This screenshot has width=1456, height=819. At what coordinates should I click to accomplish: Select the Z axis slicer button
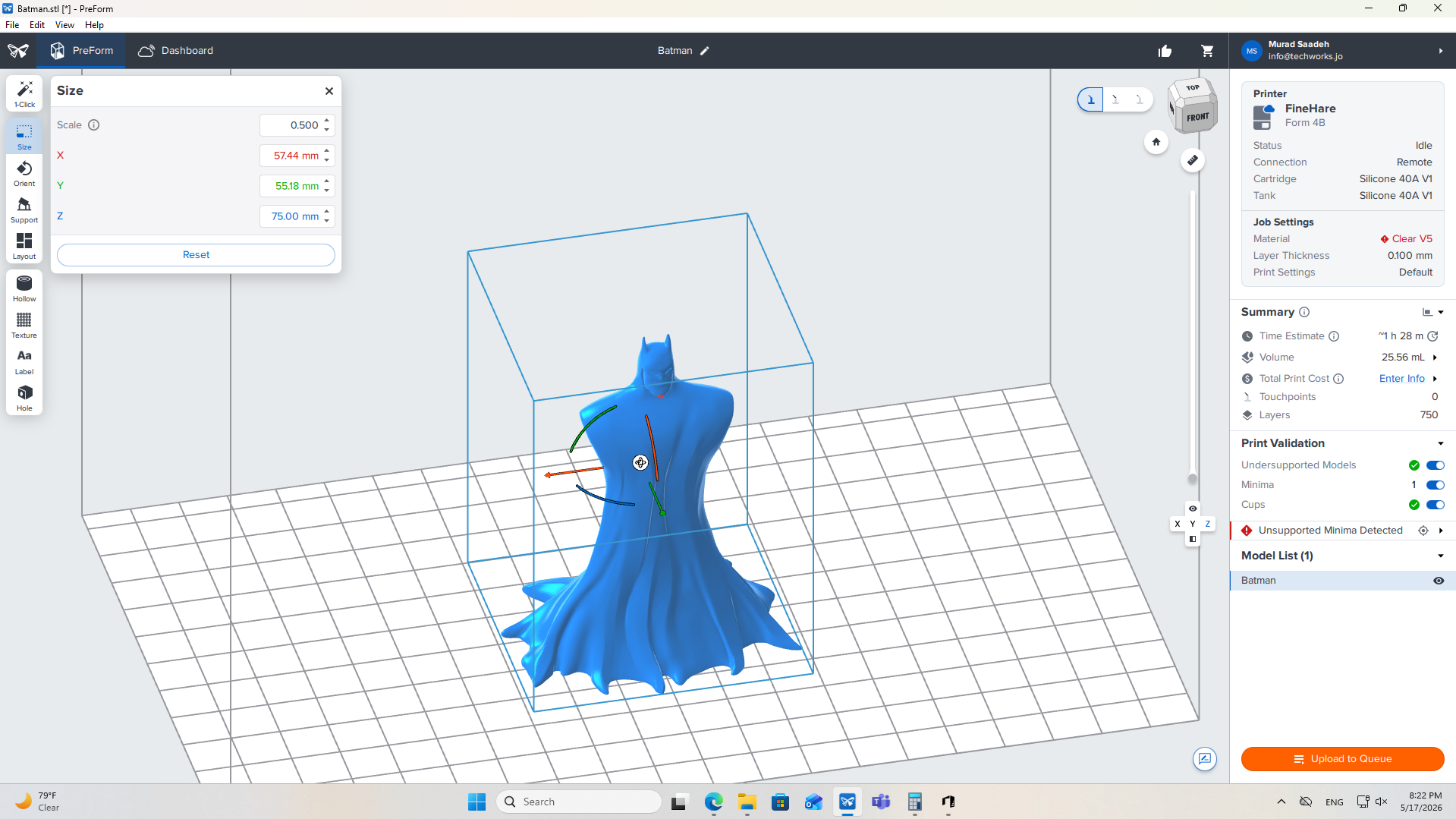click(1207, 524)
